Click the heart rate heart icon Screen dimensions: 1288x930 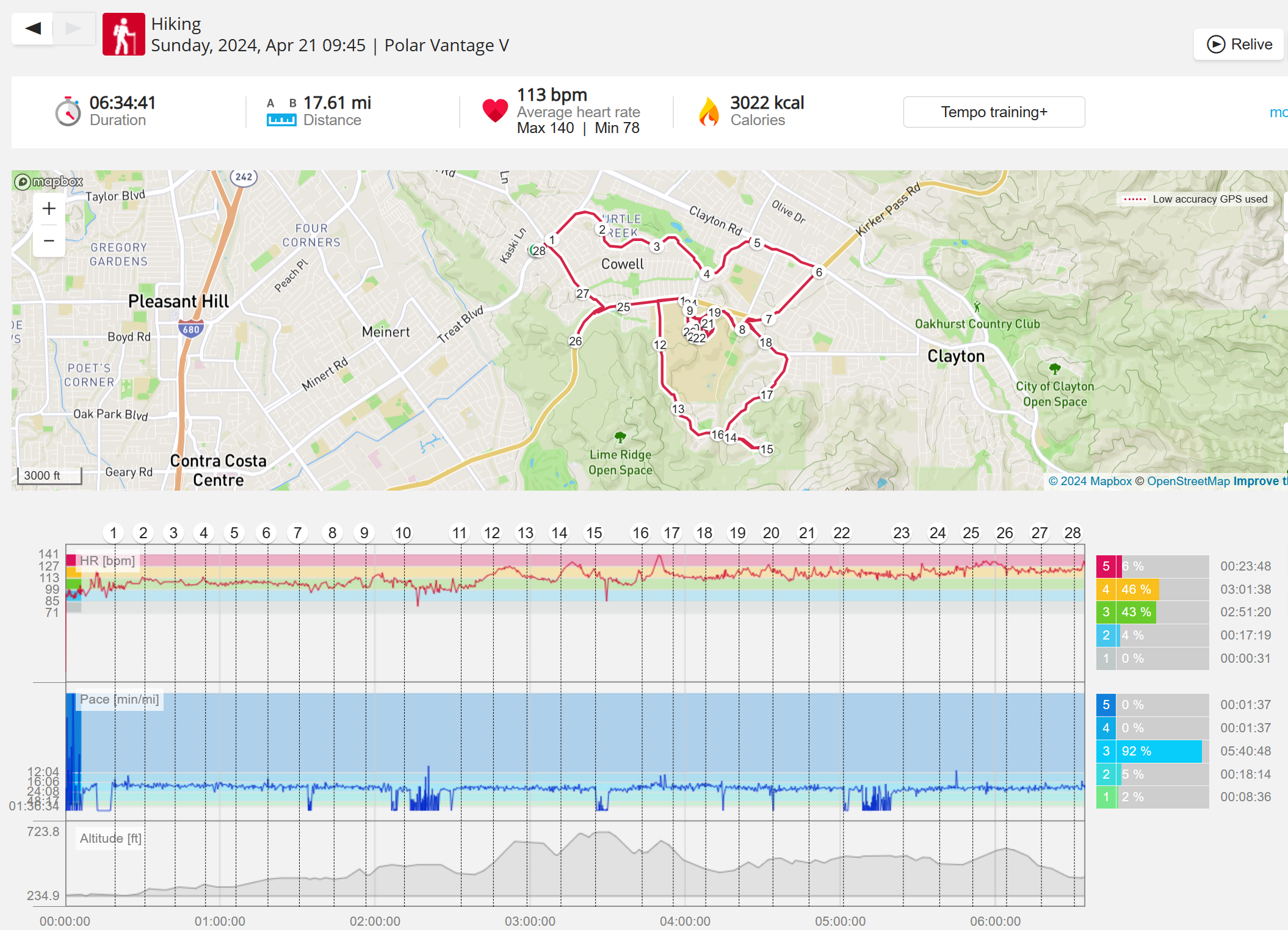pyautogui.click(x=494, y=110)
